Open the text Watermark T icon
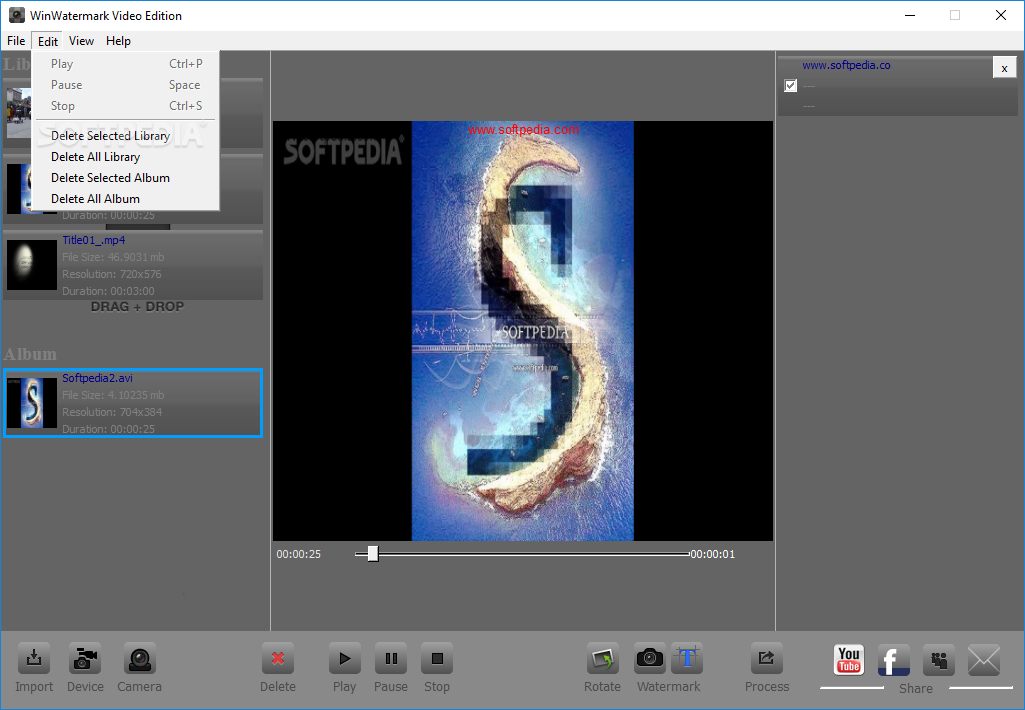This screenshot has width=1025, height=710. 686,658
